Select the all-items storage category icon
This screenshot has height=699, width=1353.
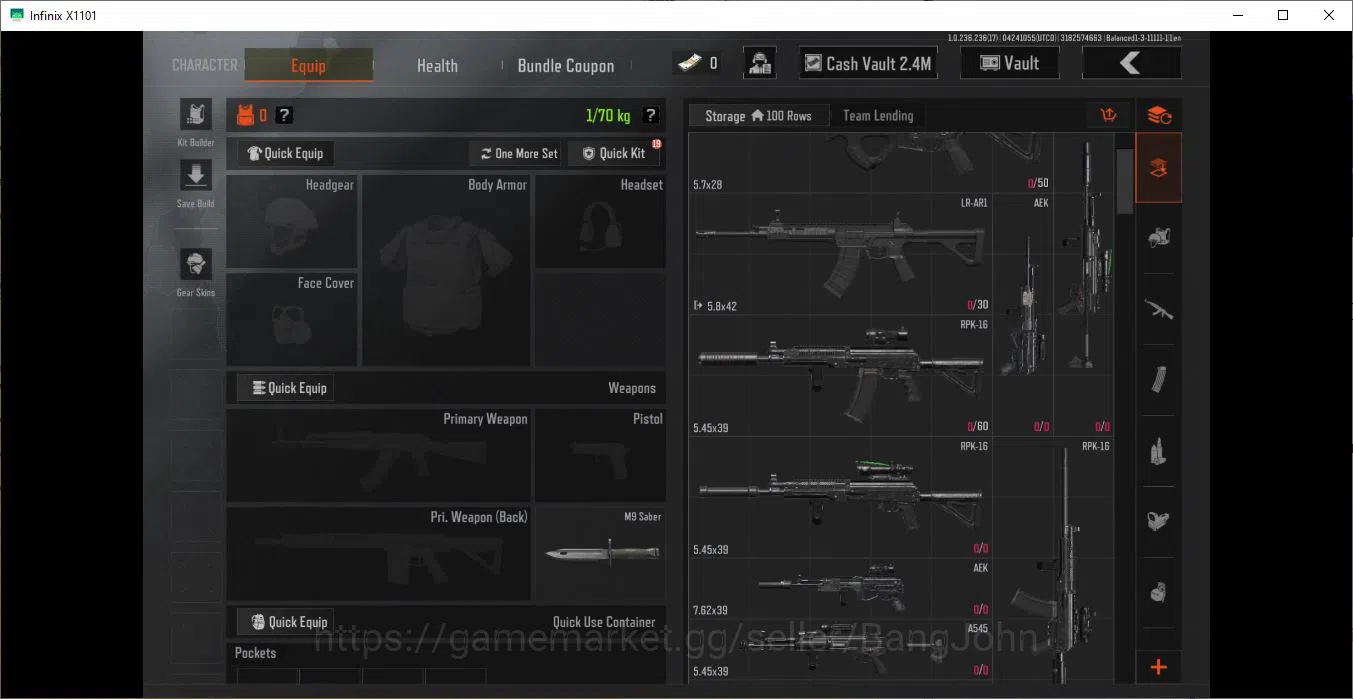click(1159, 168)
